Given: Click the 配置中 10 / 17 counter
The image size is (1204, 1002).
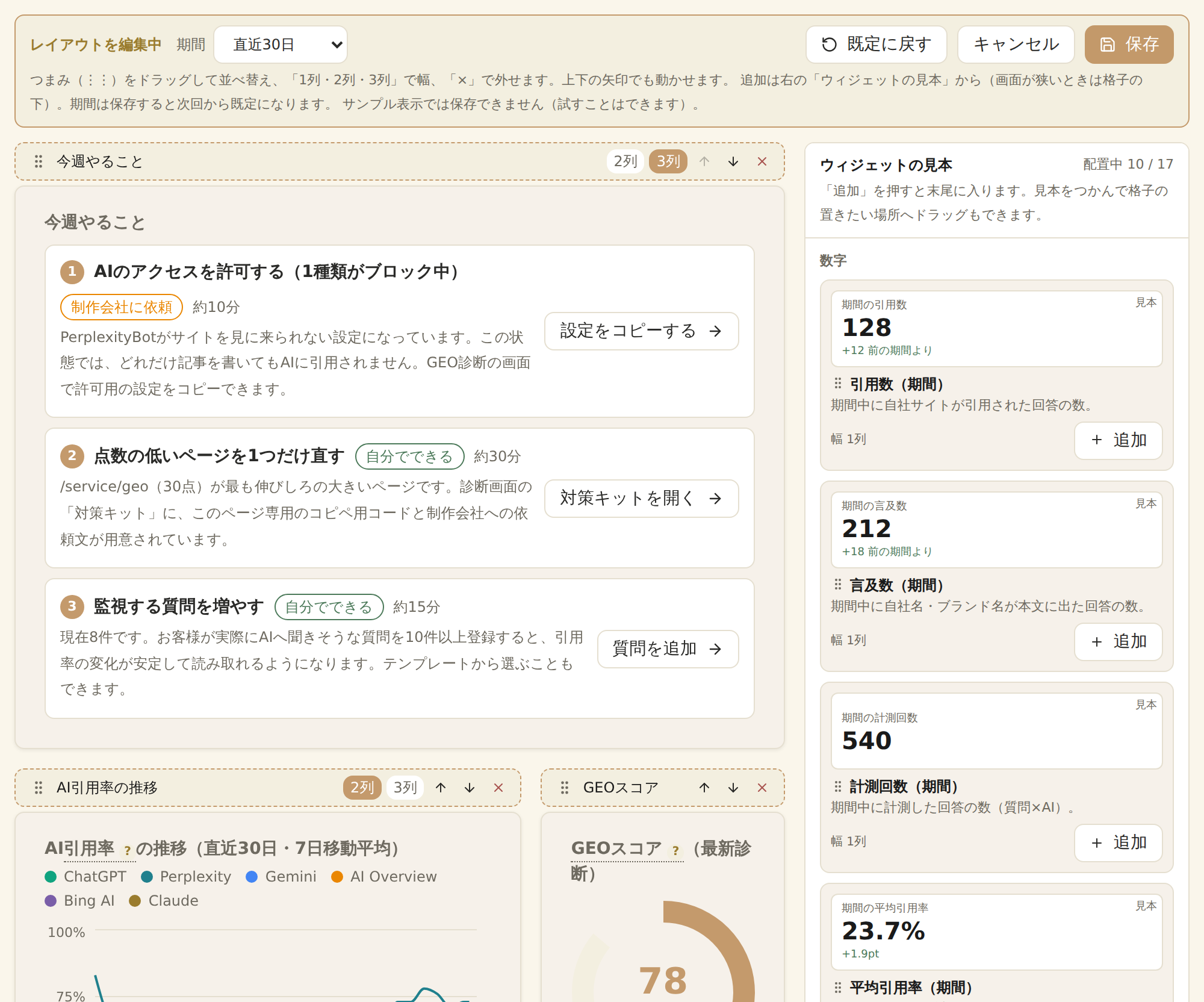Looking at the screenshot, I should coord(1128,164).
